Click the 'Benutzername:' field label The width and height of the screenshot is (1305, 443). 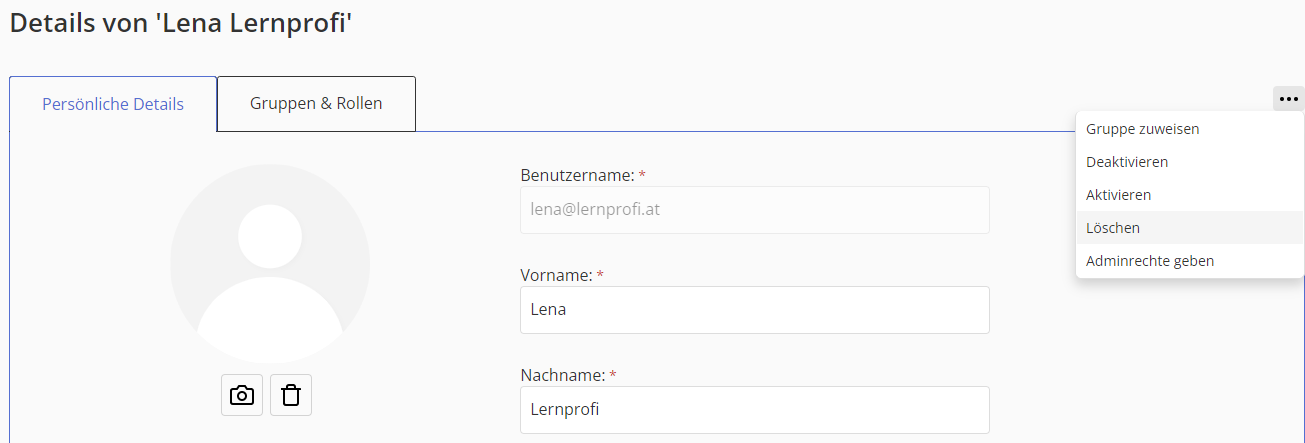click(x=577, y=175)
